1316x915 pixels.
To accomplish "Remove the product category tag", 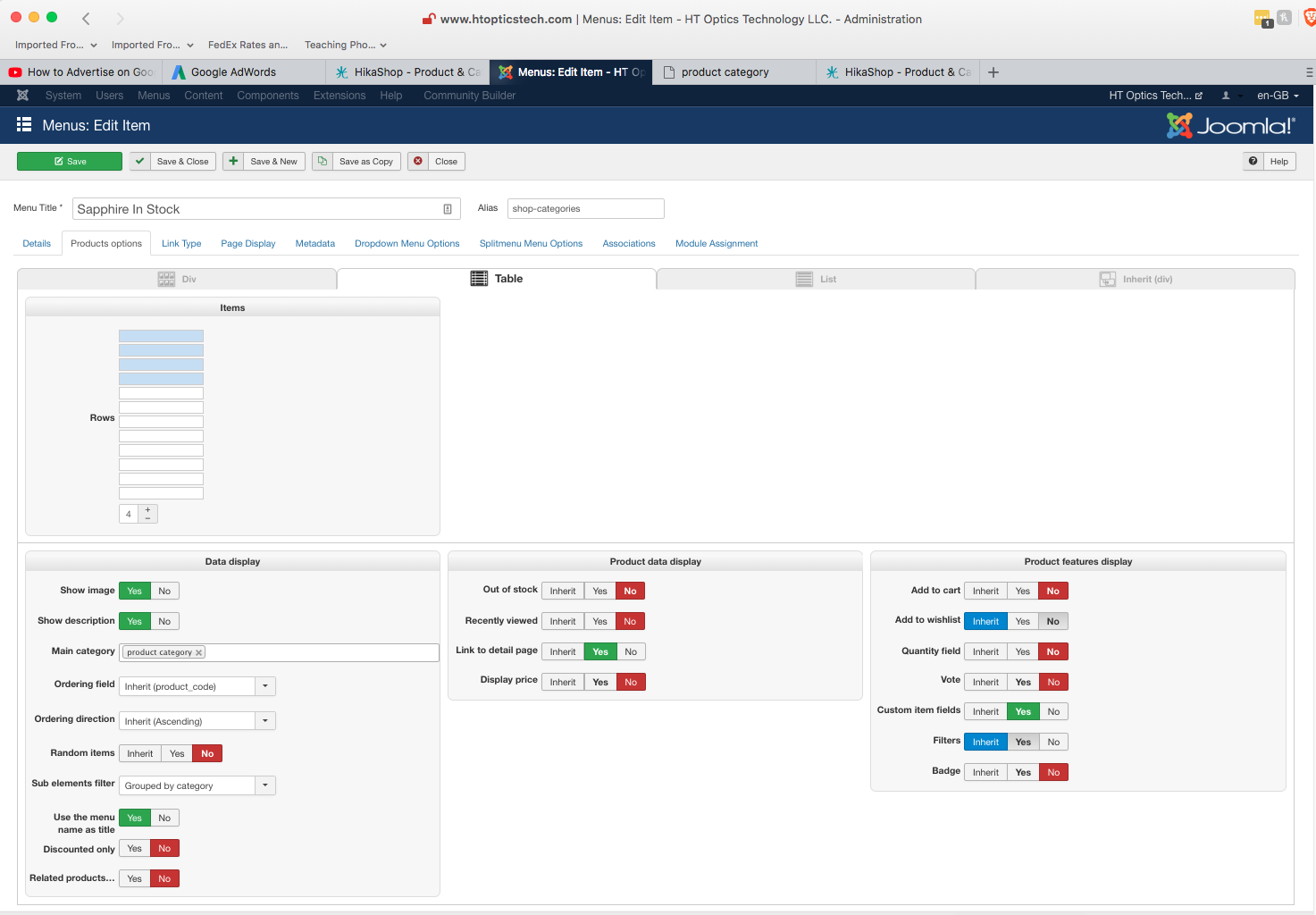I will pos(199,652).
